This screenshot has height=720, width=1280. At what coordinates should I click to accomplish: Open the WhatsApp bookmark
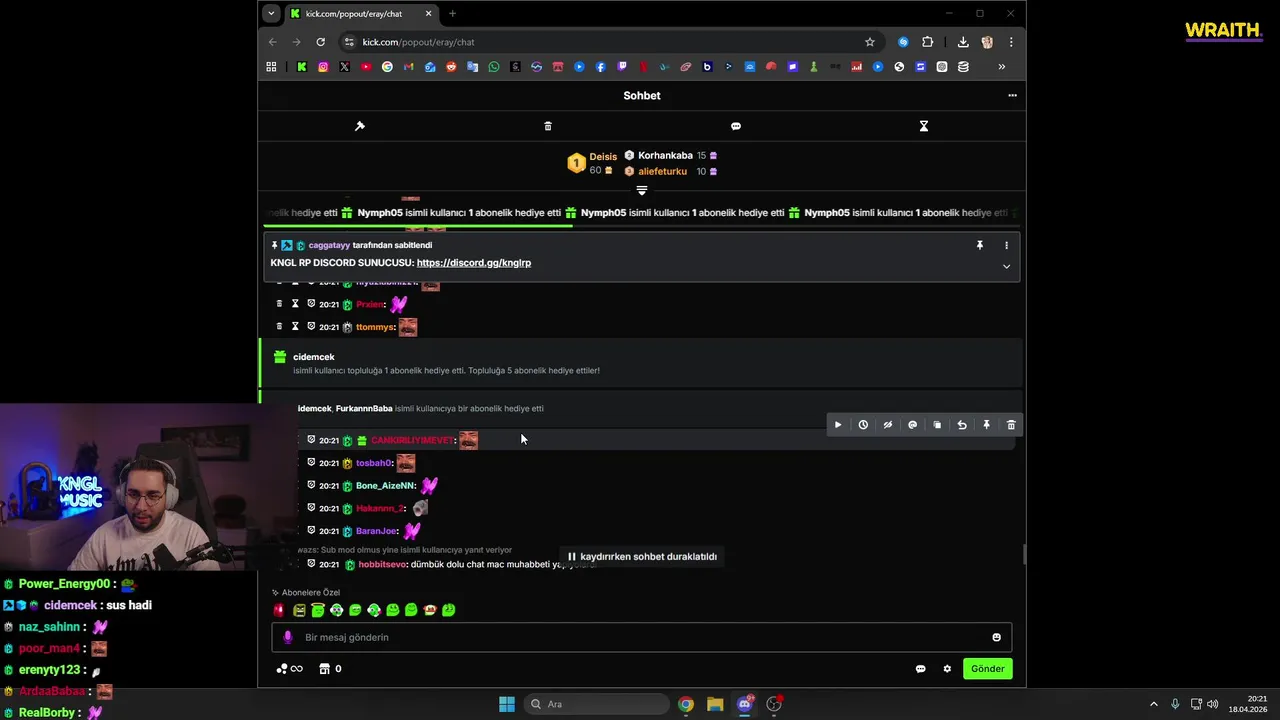(494, 67)
